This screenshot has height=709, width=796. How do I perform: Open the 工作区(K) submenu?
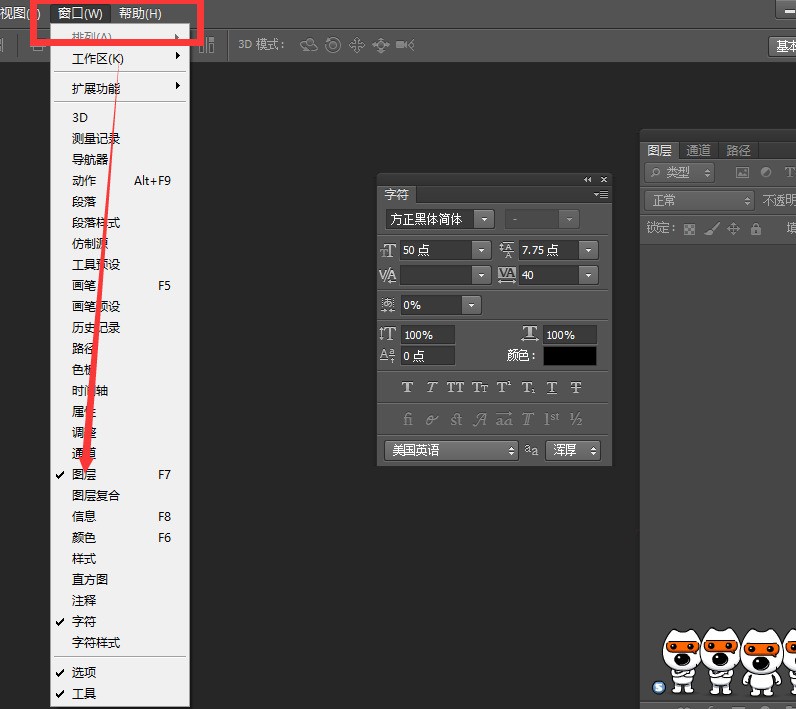98,59
